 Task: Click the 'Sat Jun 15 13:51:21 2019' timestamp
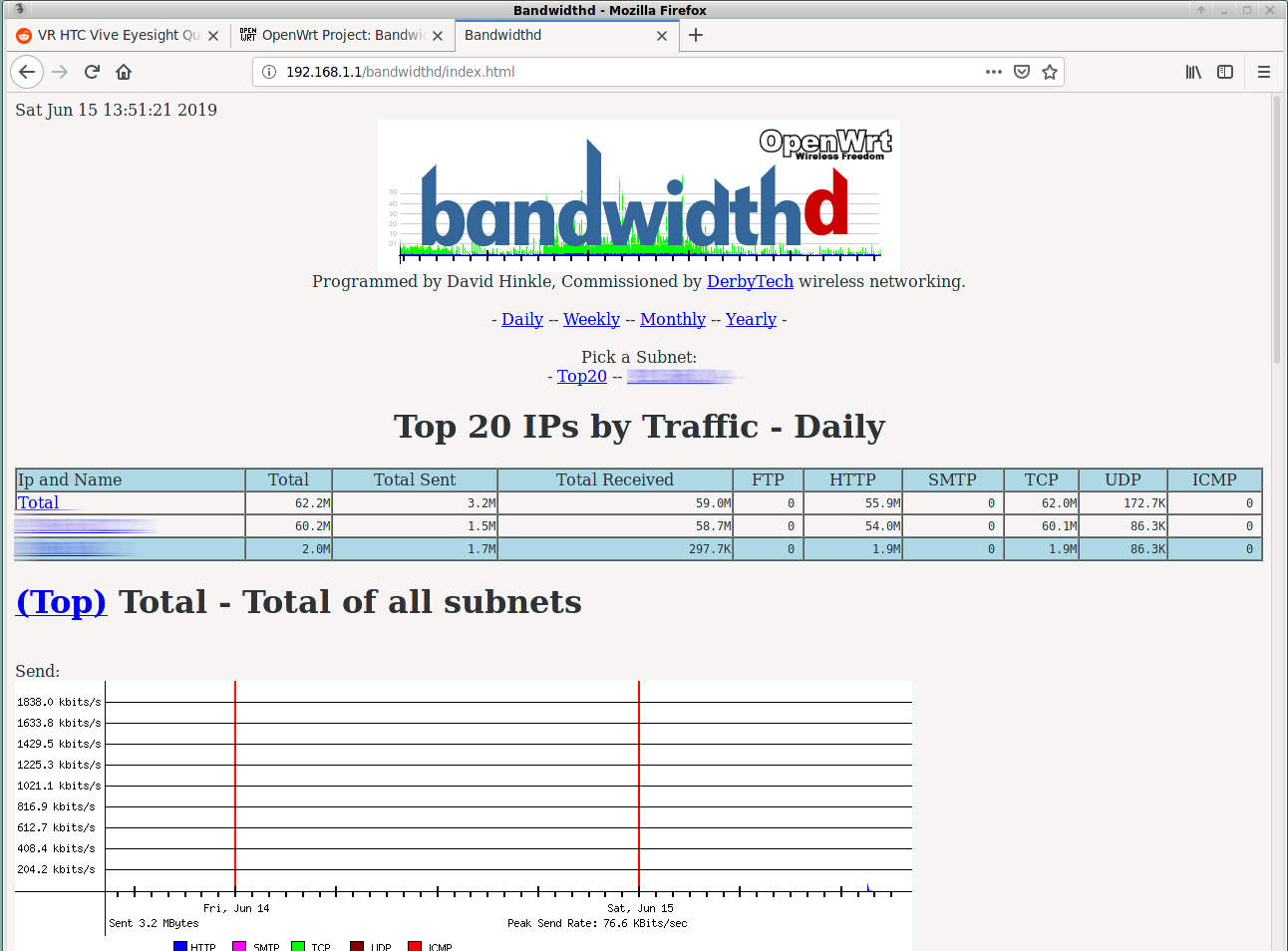[x=116, y=110]
